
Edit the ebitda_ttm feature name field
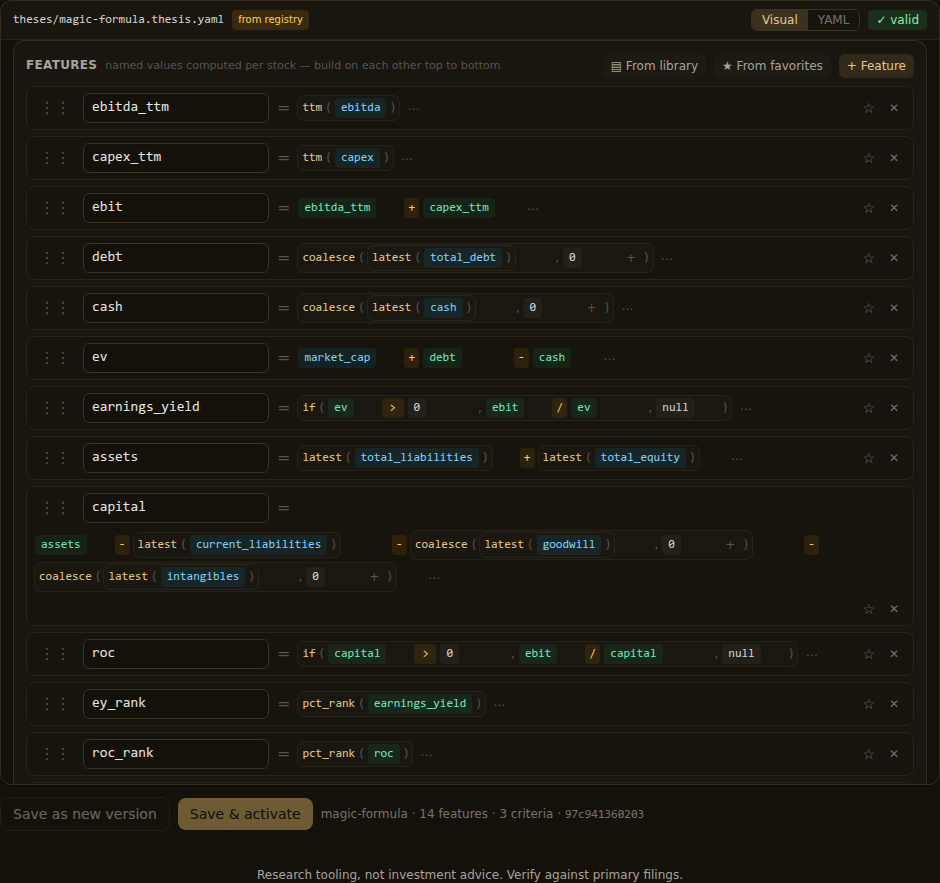coord(176,108)
